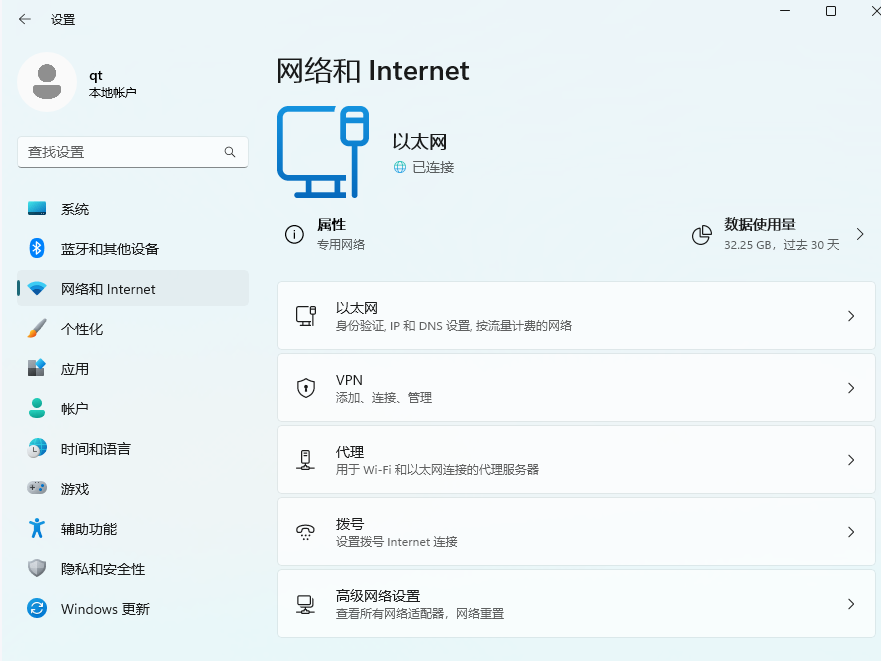Screen dimensions: 881x661
Task: Open 蓝牙和其他设备 category
Action: pos(133,248)
